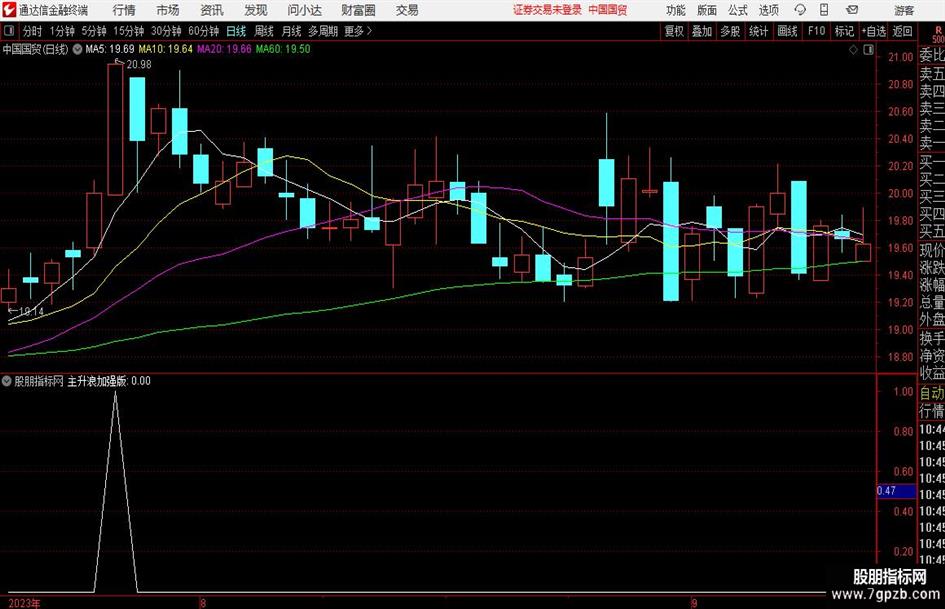Toggle the side panel icon near price axis
Viewport: 945px width, 609px height.
coord(868,50)
